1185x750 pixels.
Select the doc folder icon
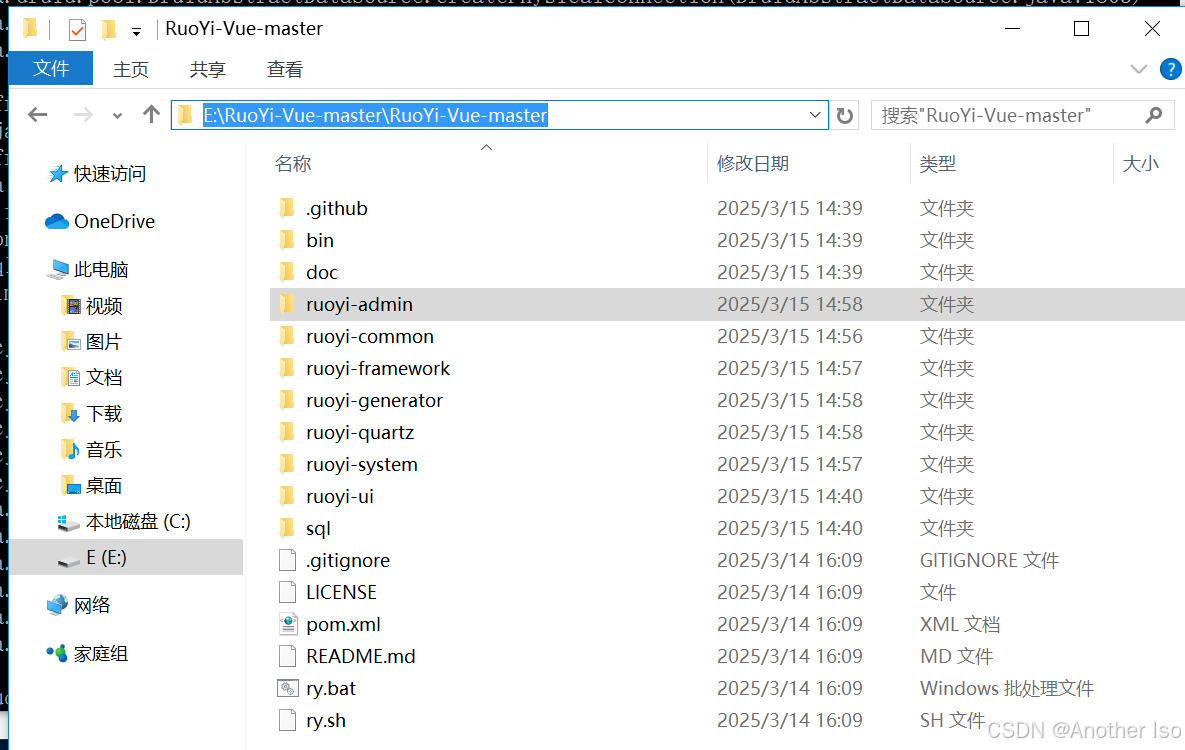point(287,272)
